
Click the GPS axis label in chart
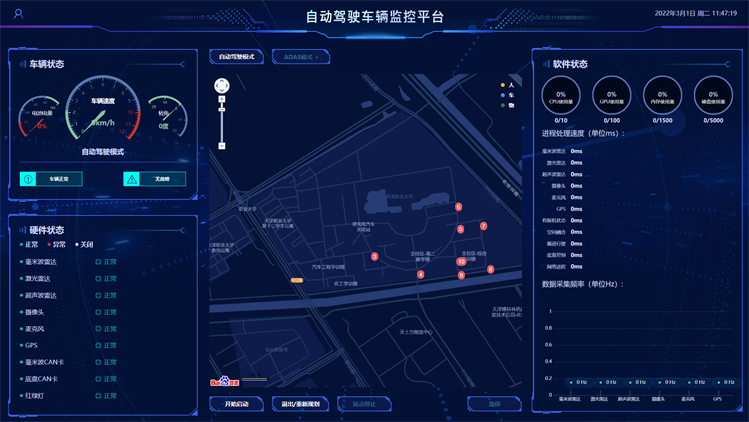pyautogui.click(x=717, y=399)
